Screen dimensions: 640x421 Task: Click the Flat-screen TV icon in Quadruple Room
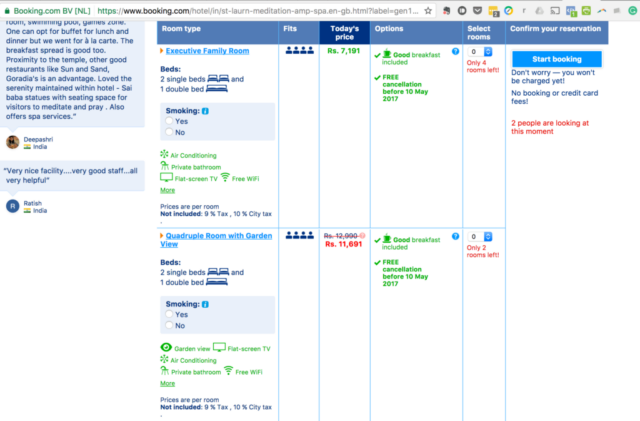pyautogui.click(x=219, y=347)
